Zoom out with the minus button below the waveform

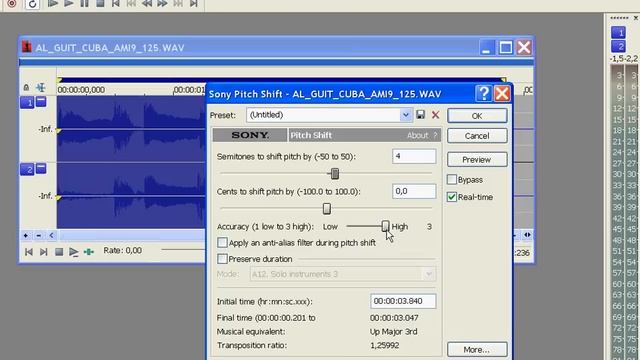(38, 236)
